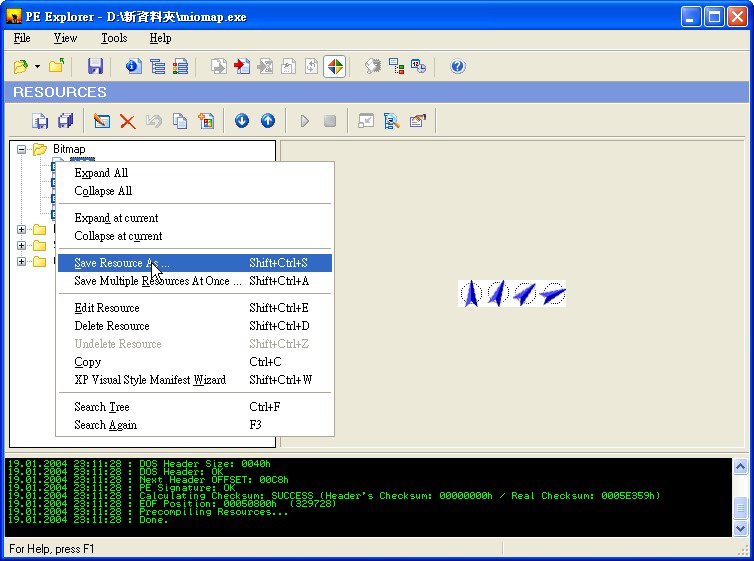Viewport: 754px width, 561px height.
Task: Choose Copy from context menu
Action: (x=195, y=362)
